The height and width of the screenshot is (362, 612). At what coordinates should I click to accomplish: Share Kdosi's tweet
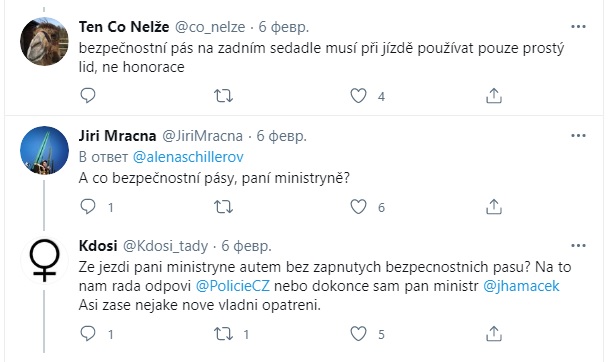click(x=494, y=334)
